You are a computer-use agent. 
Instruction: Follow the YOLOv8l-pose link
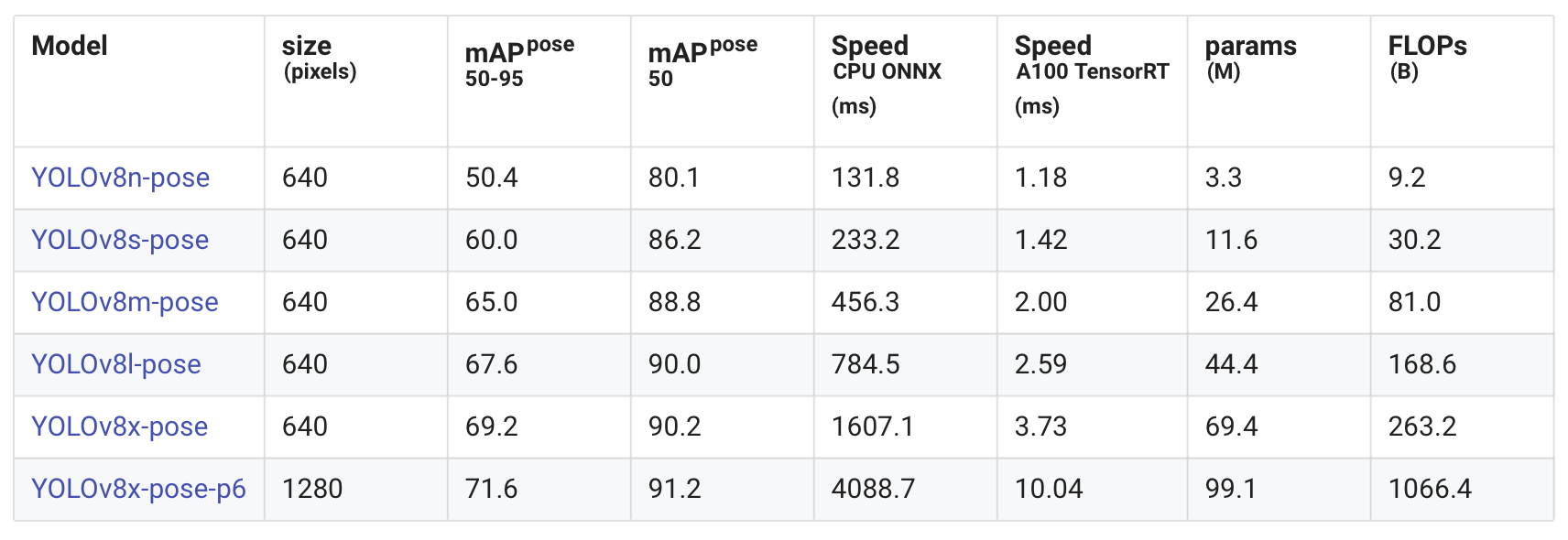[x=116, y=364]
